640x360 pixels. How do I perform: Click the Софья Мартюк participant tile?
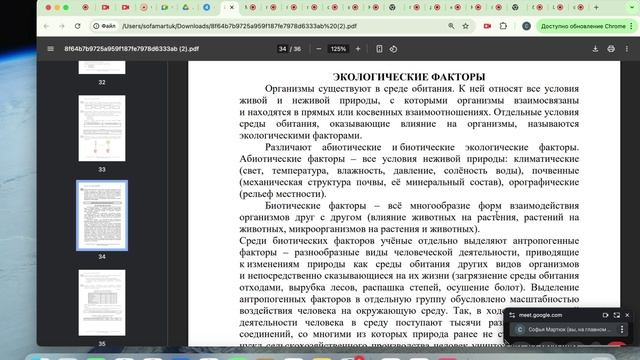[x=569, y=329]
